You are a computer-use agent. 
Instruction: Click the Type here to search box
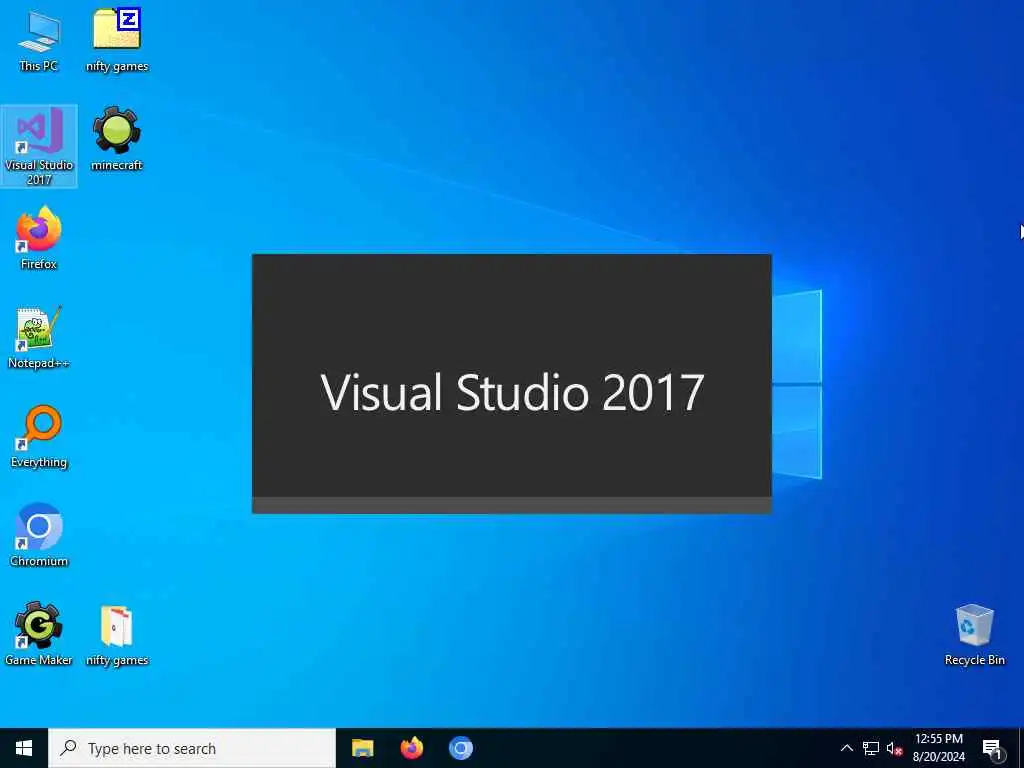click(x=192, y=748)
